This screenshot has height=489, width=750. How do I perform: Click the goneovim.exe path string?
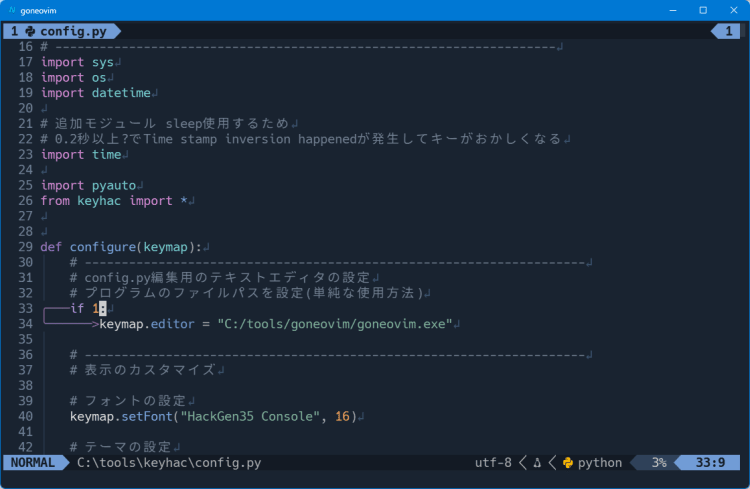[x=335, y=324]
